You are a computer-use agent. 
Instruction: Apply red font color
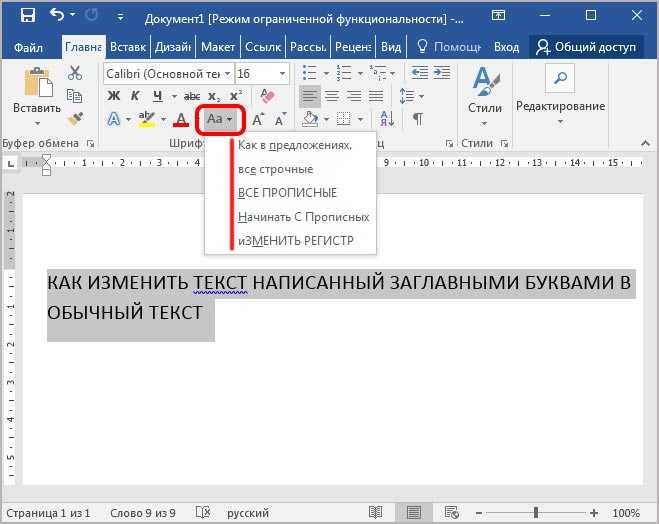(181, 119)
